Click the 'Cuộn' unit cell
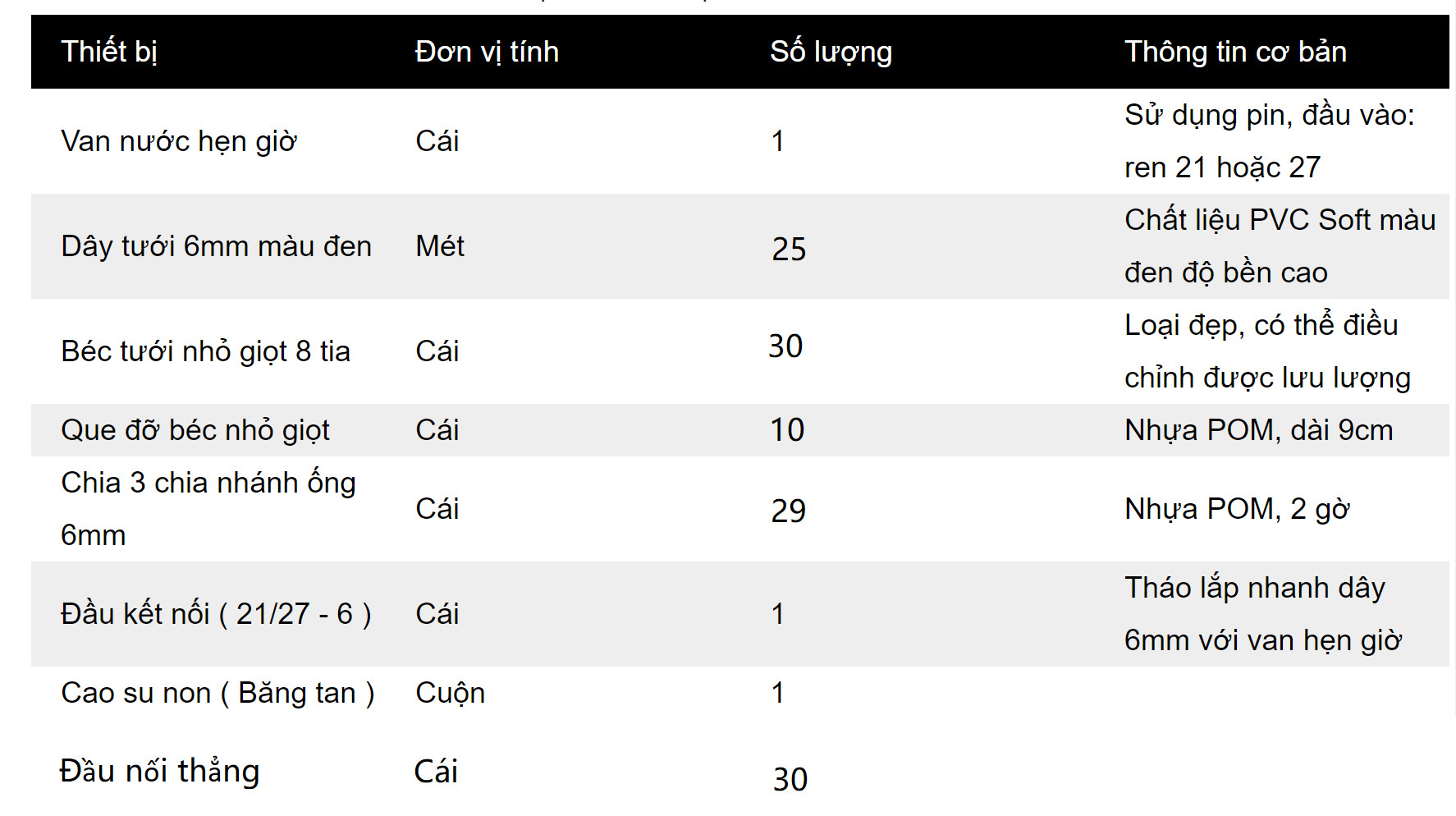Viewport: 1456px width, 816px height. point(451,693)
